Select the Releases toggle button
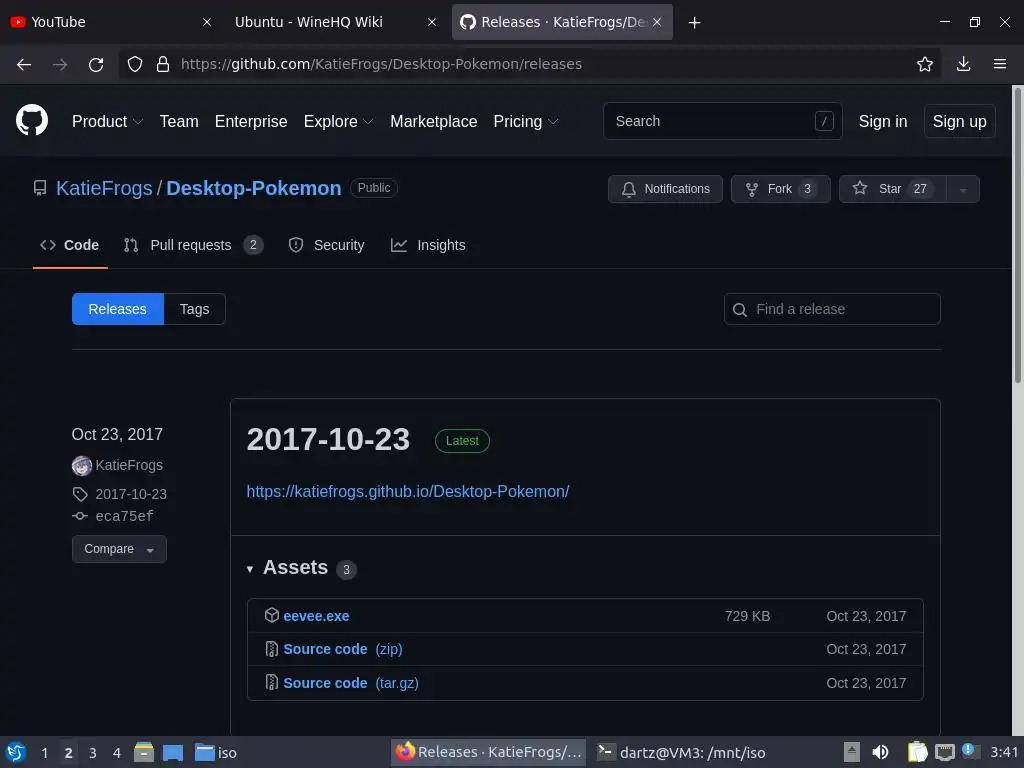The height and width of the screenshot is (768, 1024). tap(118, 309)
